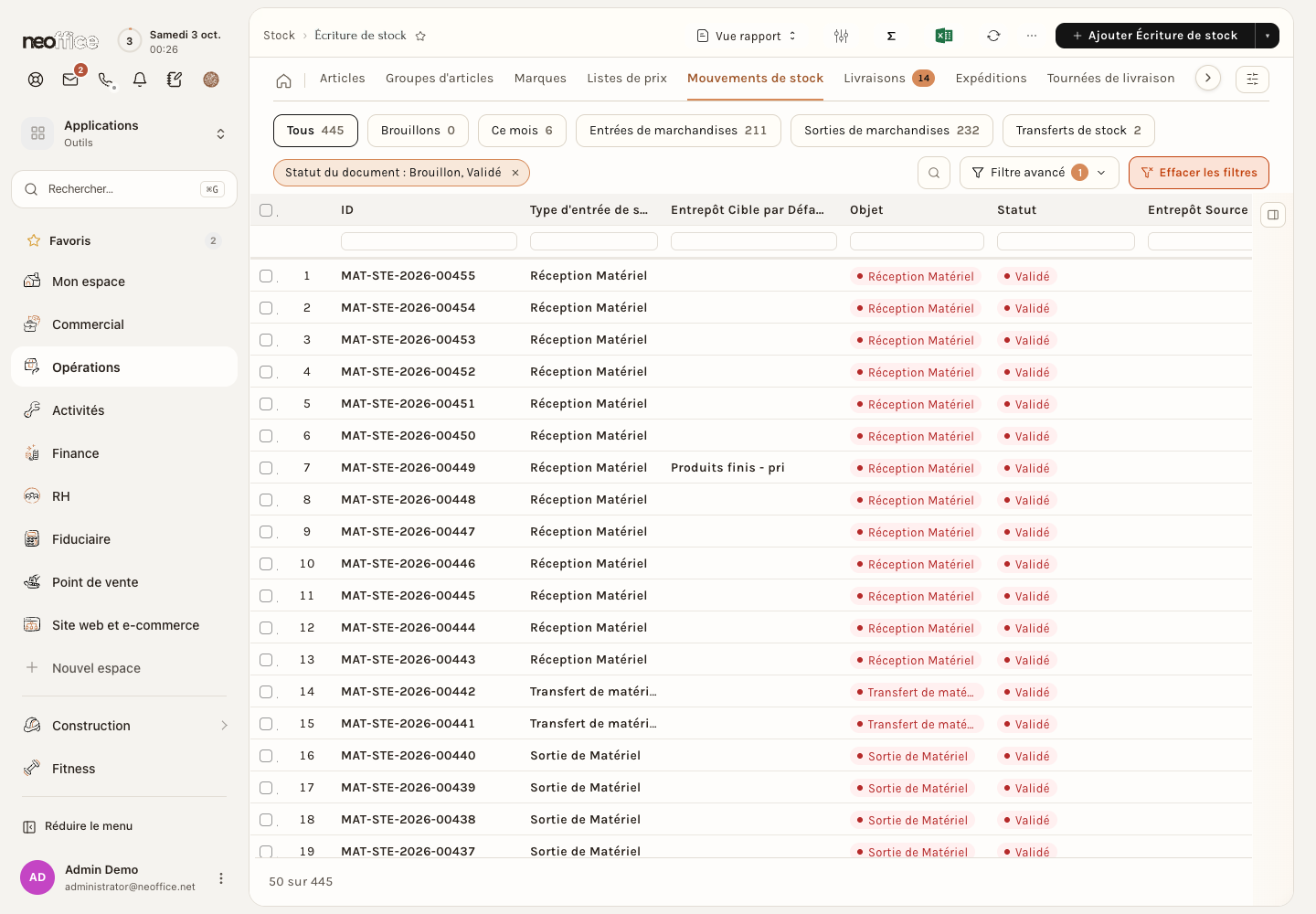Screen dimensions: 1316x914
Task: Click the sigma totals icon
Action: coord(891,36)
